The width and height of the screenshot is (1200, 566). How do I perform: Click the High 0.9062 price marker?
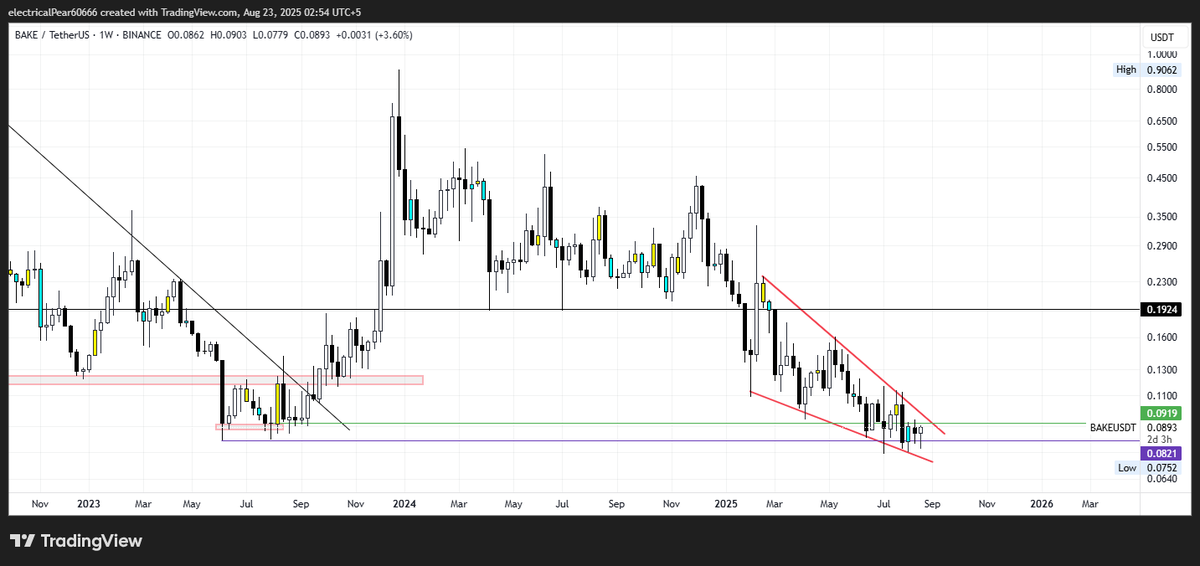pyautogui.click(x=1149, y=70)
